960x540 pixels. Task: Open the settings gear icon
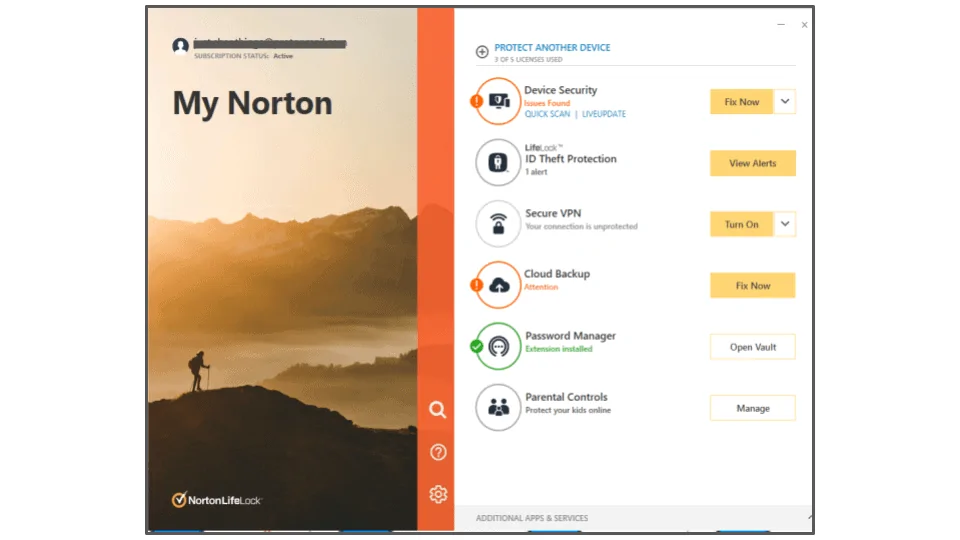pyautogui.click(x=438, y=494)
